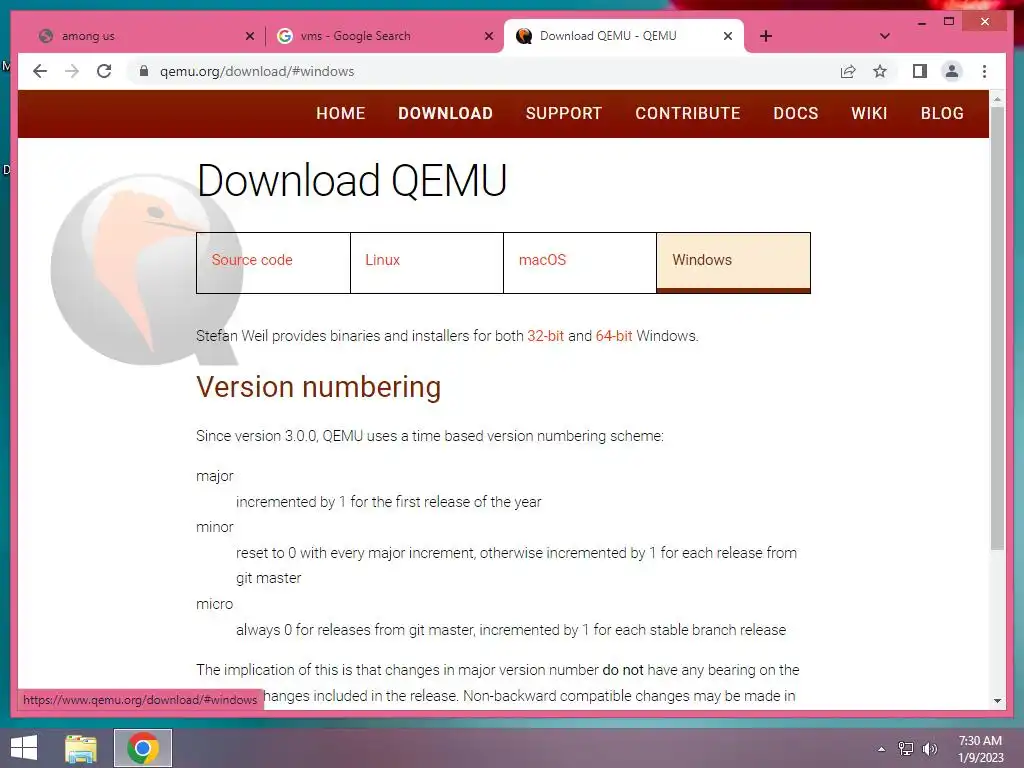Image resolution: width=1024 pixels, height=768 pixels.
Task: Click the 'Version numbering' heading
Action: pos(319,387)
